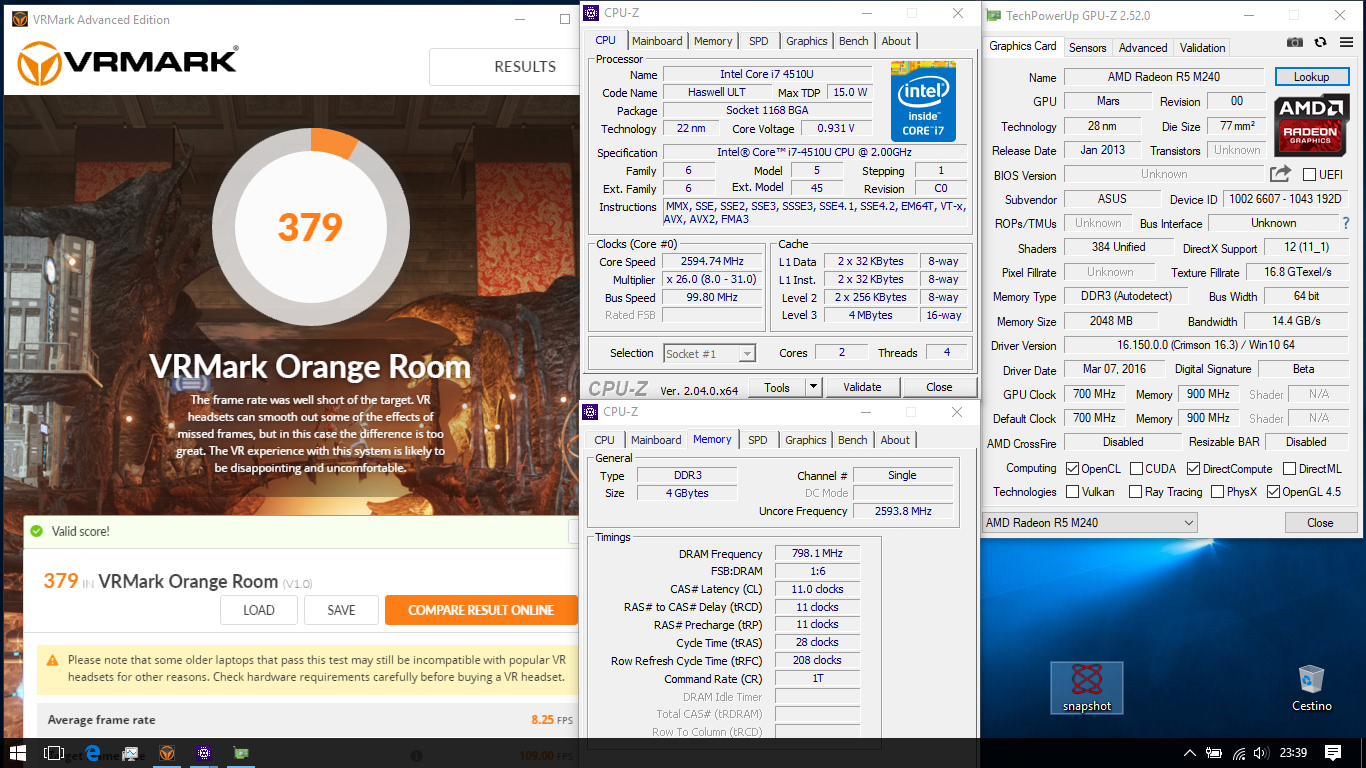Switch to VRMark via its taskbar icon

coord(167,753)
